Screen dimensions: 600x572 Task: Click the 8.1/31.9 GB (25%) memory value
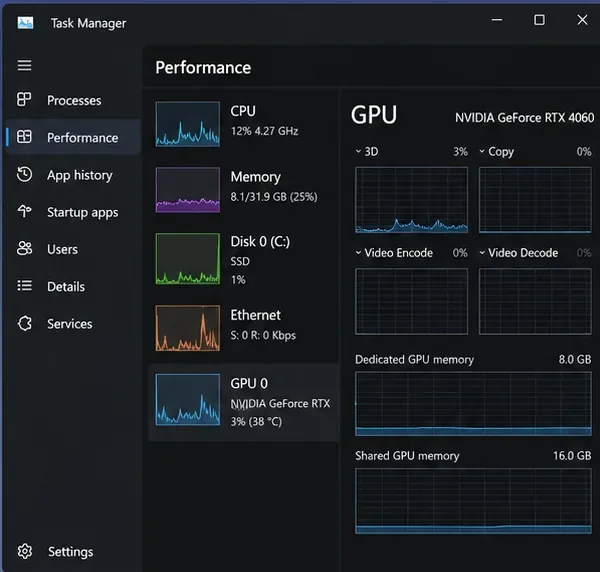tap(274, 197)
